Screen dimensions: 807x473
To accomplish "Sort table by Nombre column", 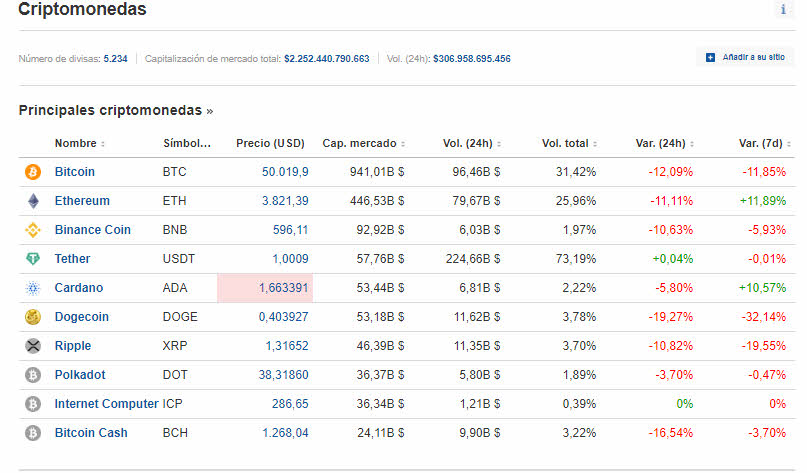I will pos(79,143).
